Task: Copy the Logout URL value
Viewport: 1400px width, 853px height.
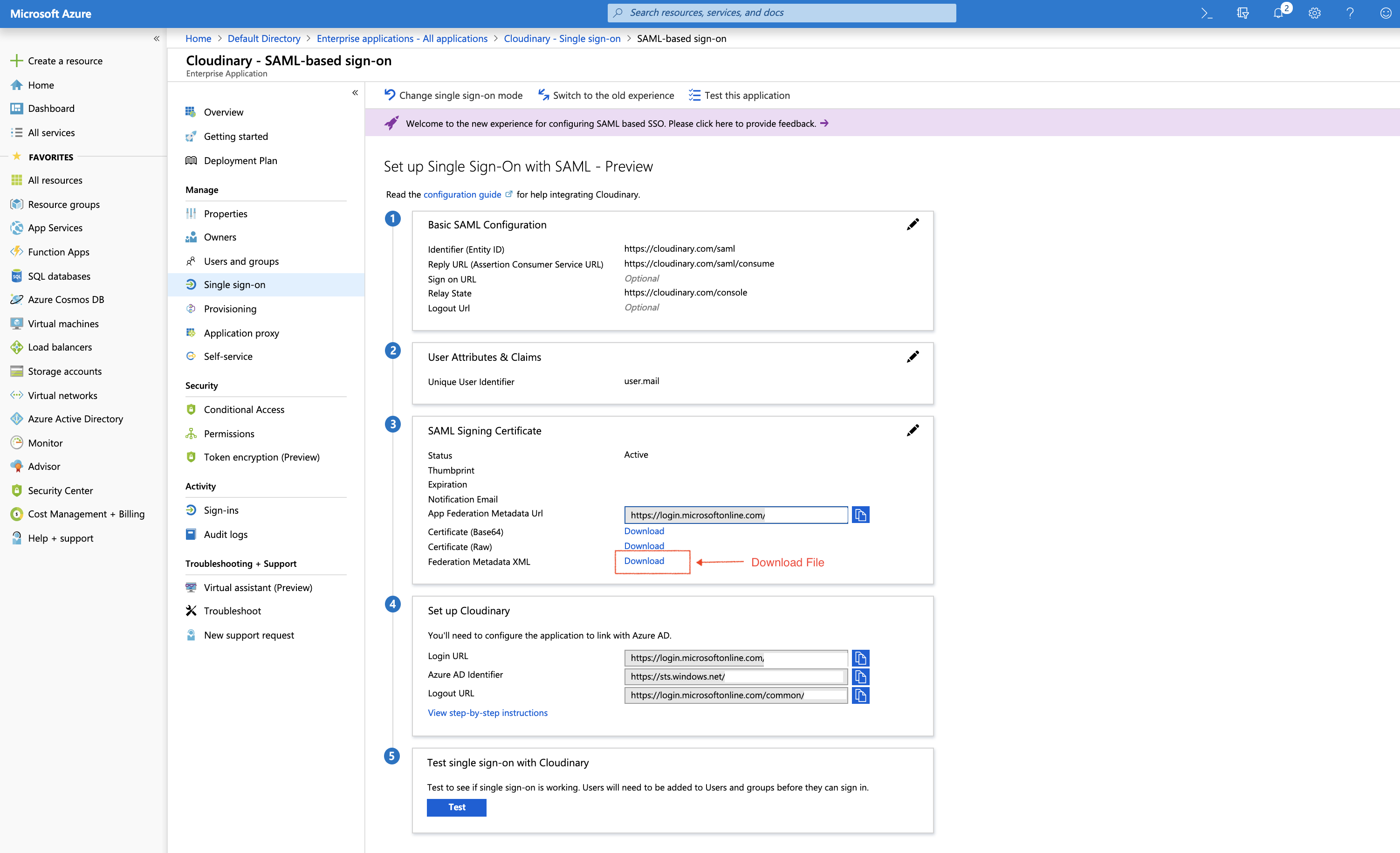Action: 860,695
